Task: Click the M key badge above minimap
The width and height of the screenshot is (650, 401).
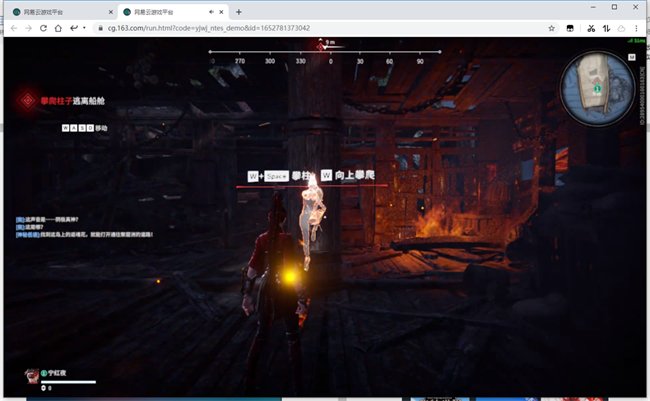Action: 631,58
